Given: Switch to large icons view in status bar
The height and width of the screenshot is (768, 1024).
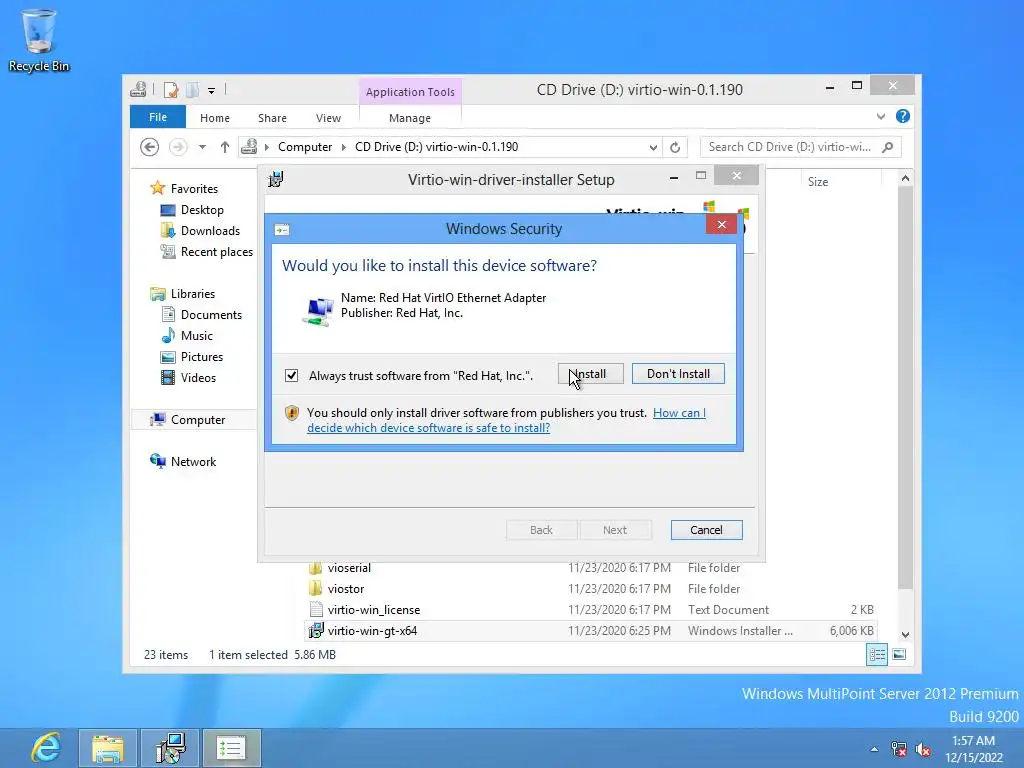Looking at the screenshot, I should tap(899, 654).
